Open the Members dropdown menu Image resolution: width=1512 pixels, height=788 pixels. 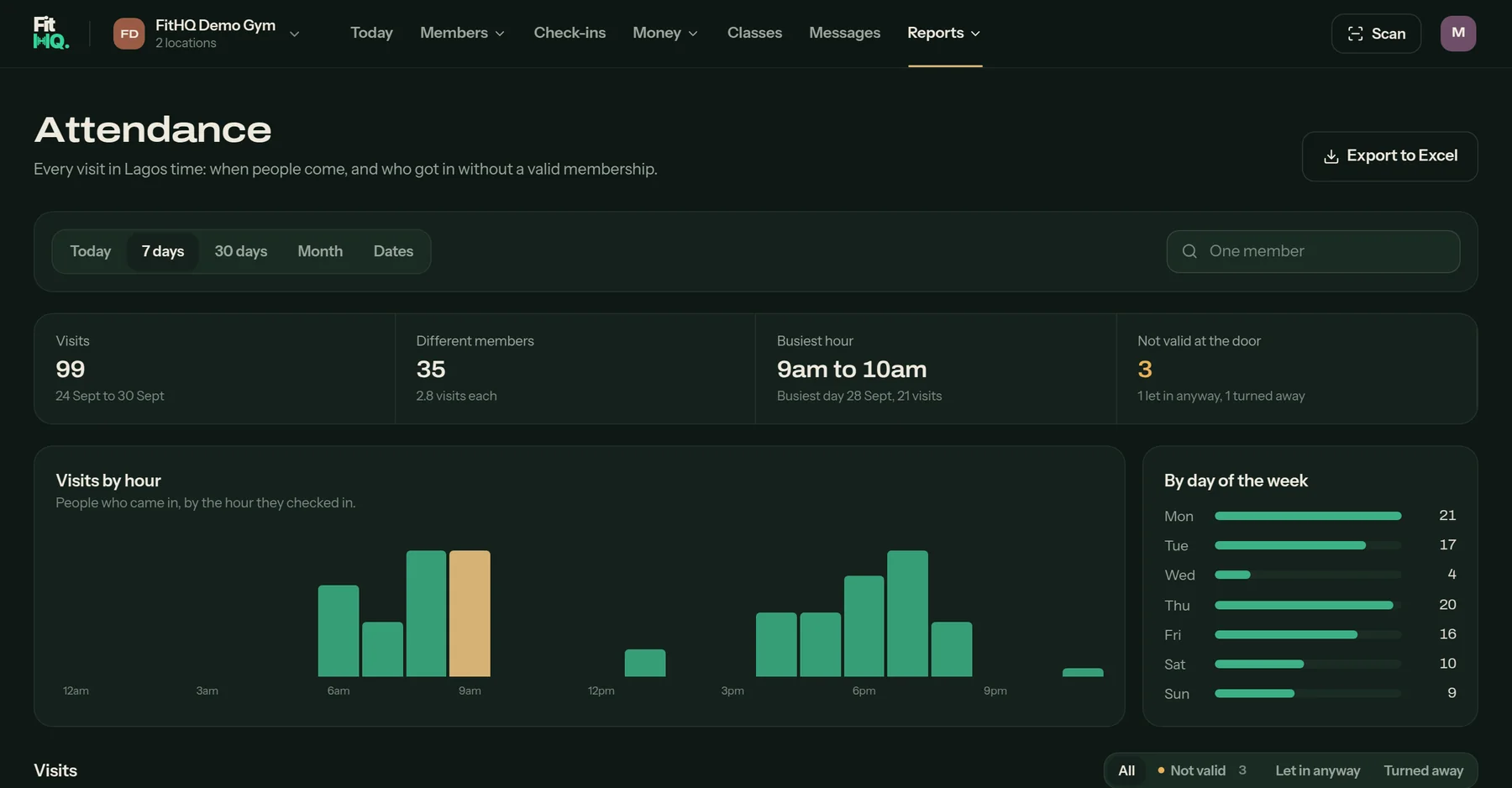(462, 33)
